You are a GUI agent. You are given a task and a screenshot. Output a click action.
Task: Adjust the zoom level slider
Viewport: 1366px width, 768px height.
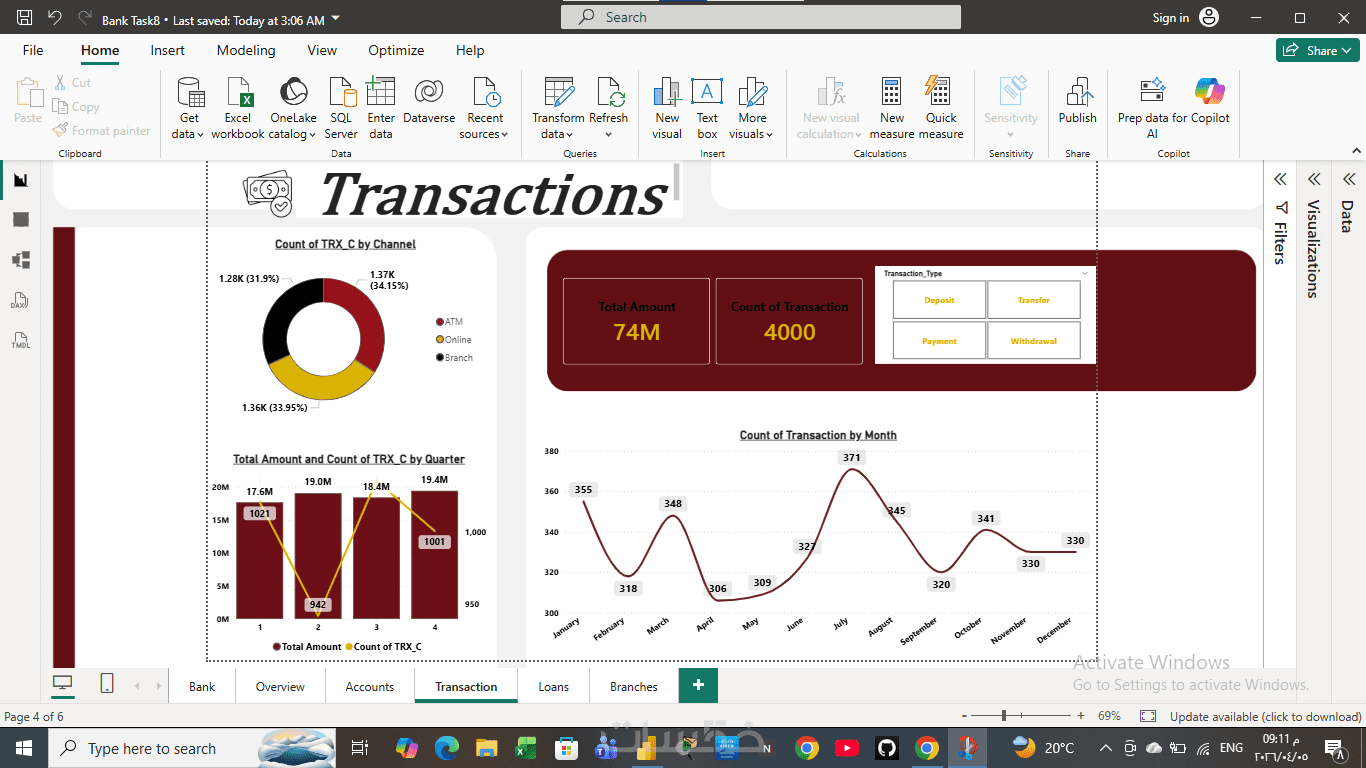click(1004, 716)
